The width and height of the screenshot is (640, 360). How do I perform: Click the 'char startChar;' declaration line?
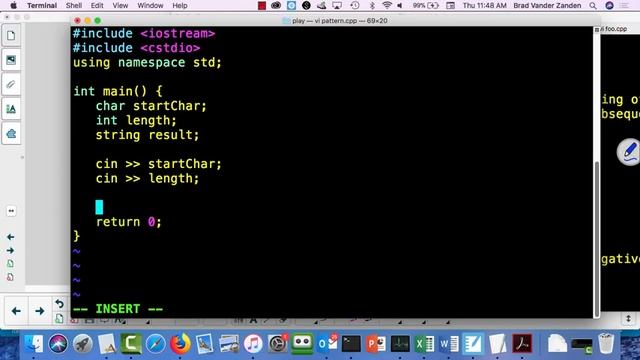point(151,106)
